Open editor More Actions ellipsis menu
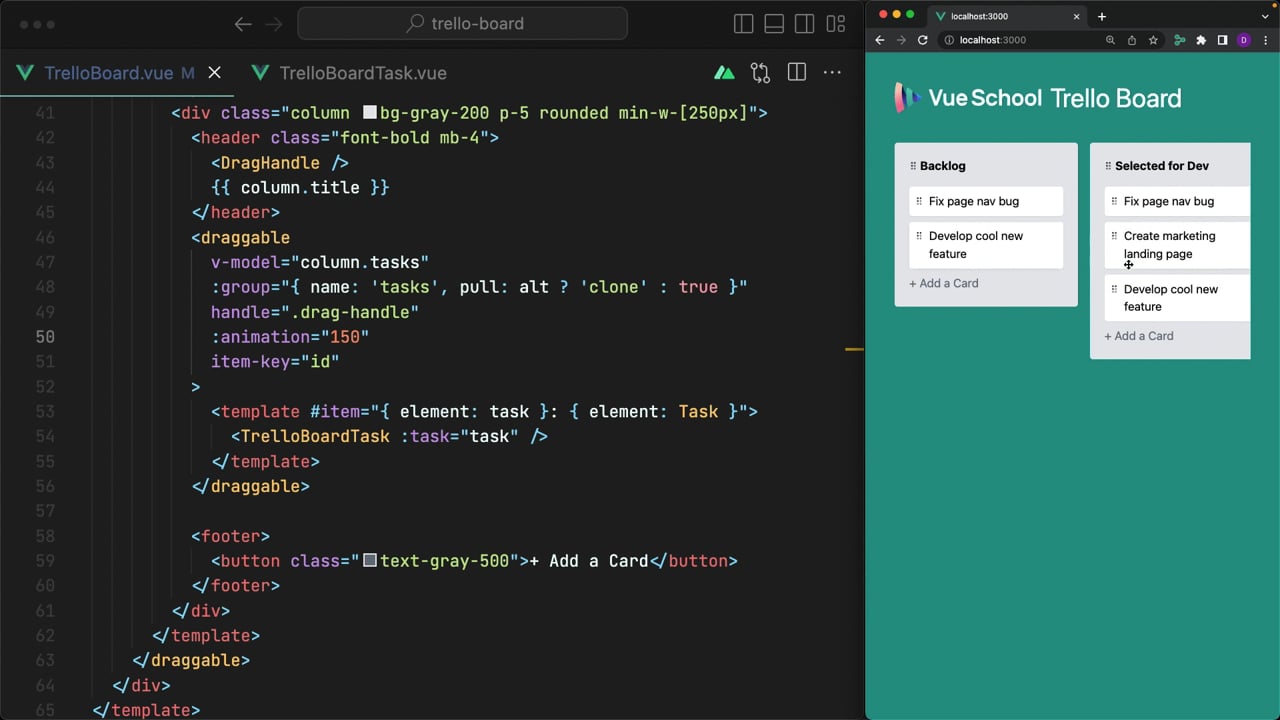 point(832,72)
